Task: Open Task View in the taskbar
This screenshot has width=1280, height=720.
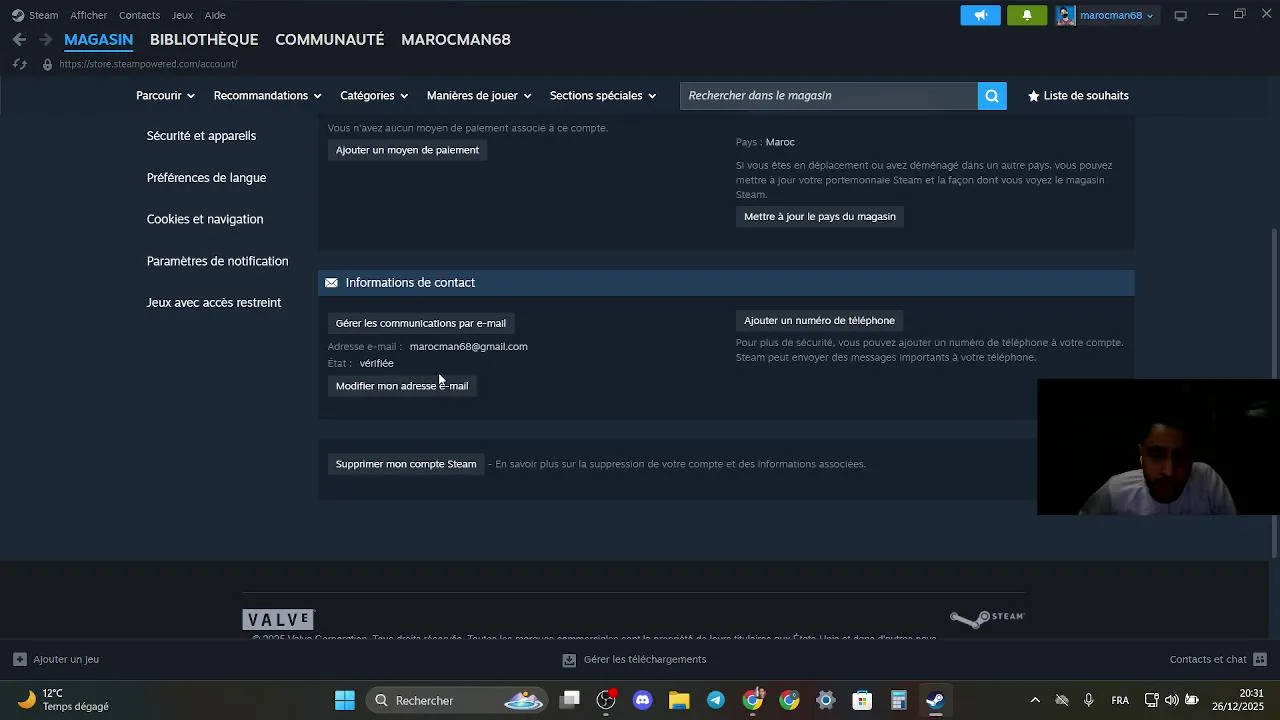Action: (570, 700)
